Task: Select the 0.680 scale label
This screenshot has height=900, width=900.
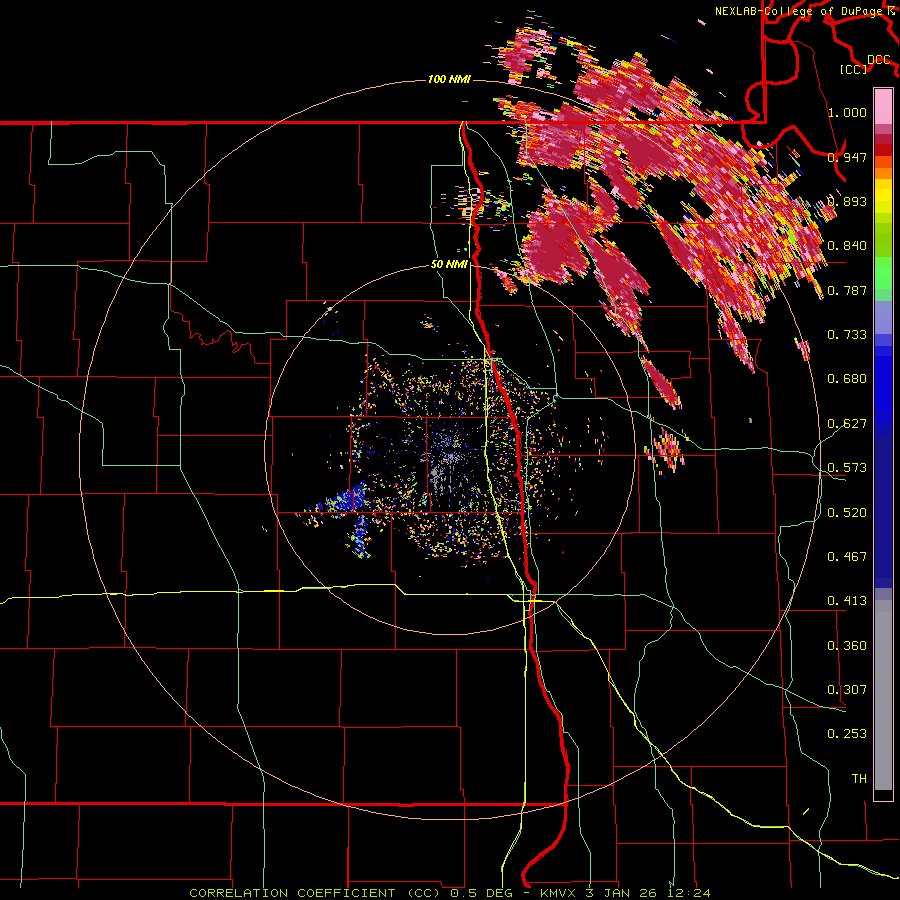Action: point(847,379)
